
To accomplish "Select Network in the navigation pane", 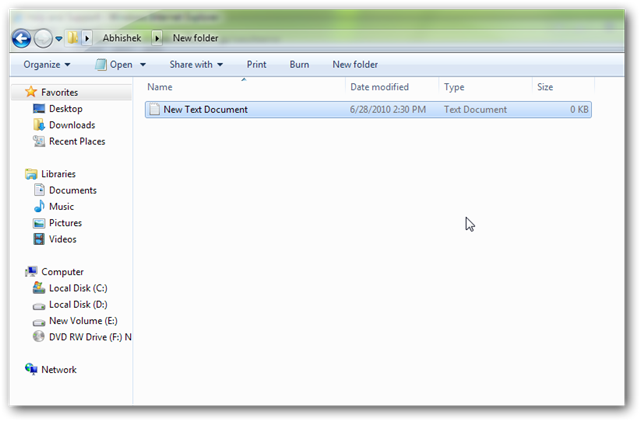I will (59, 370).
